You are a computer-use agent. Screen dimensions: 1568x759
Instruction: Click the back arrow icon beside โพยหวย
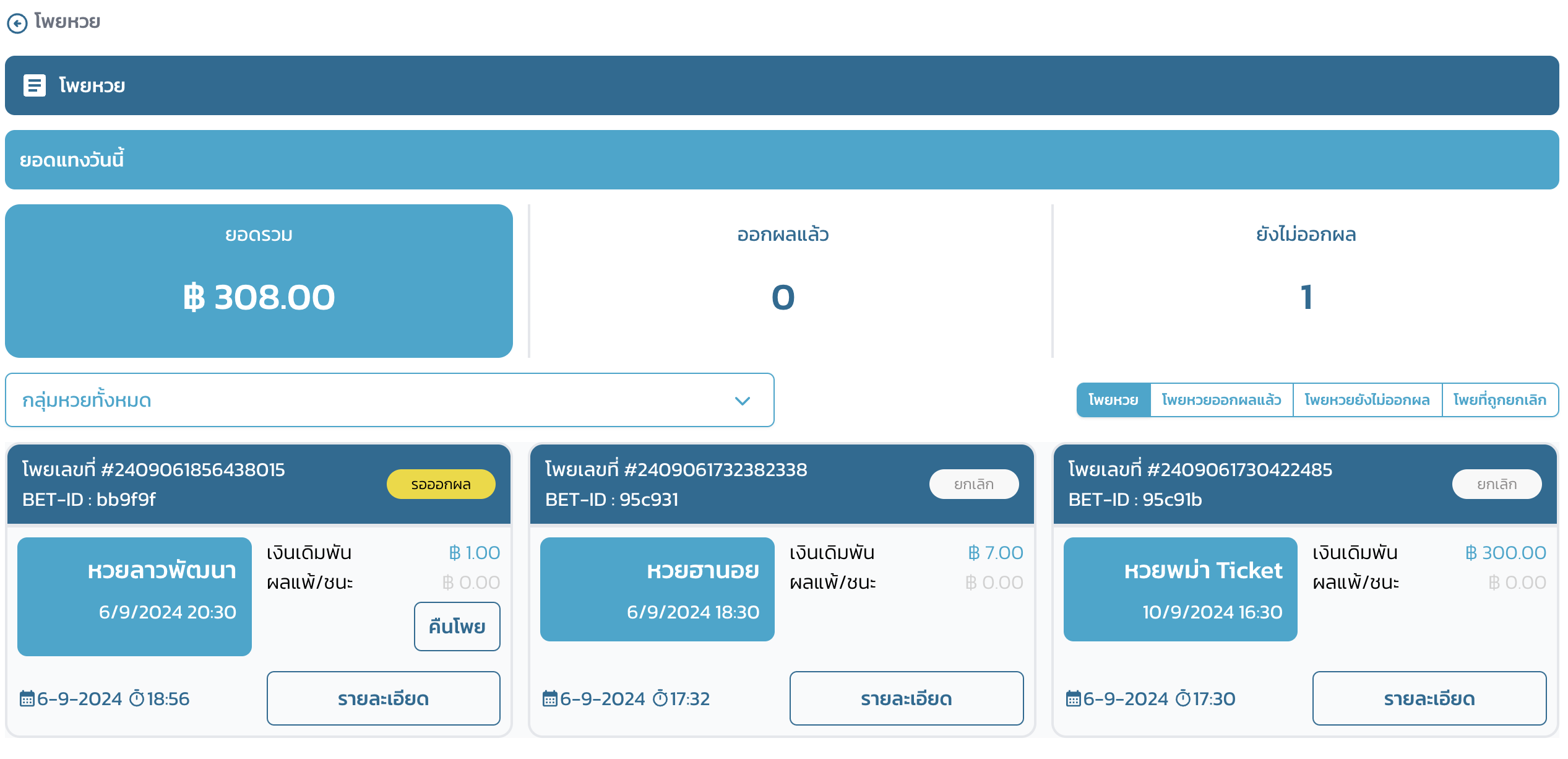click(x=17, y=24)
